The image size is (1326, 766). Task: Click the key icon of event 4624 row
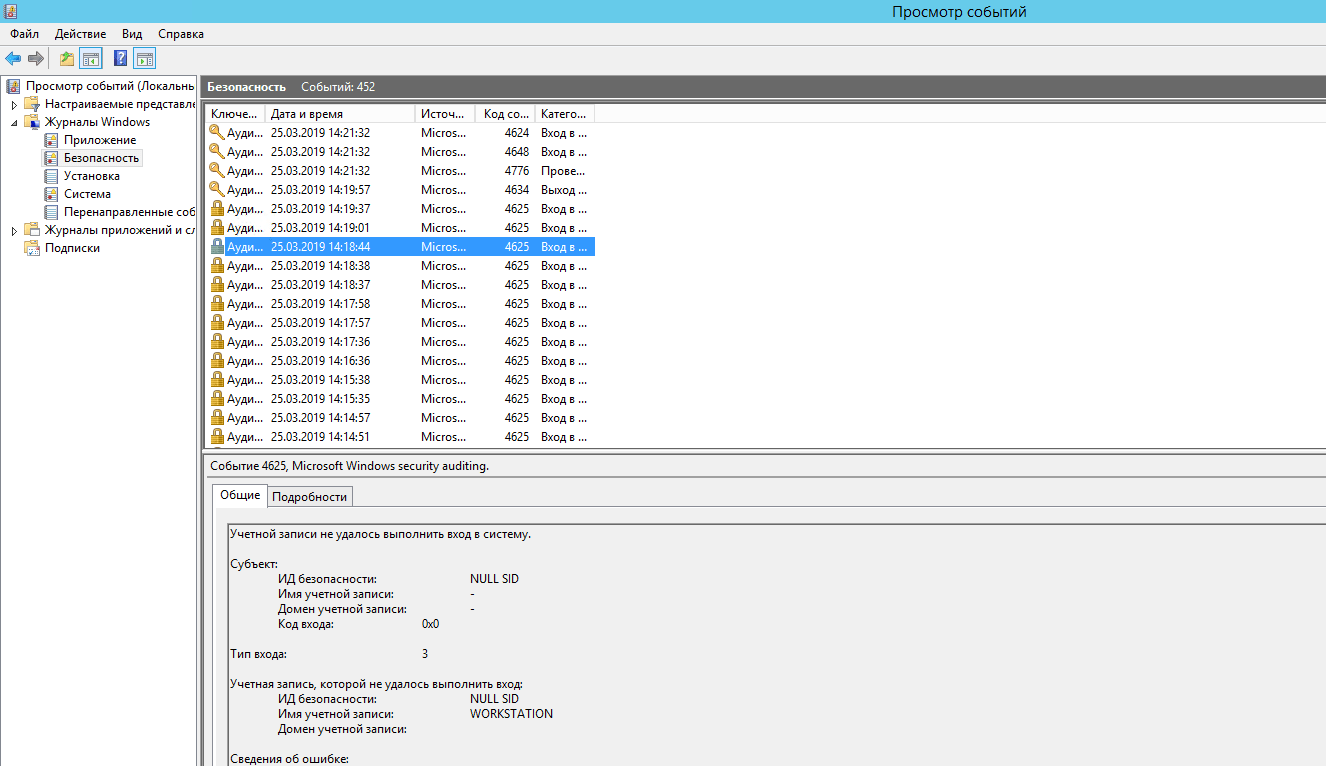(217, 132)
